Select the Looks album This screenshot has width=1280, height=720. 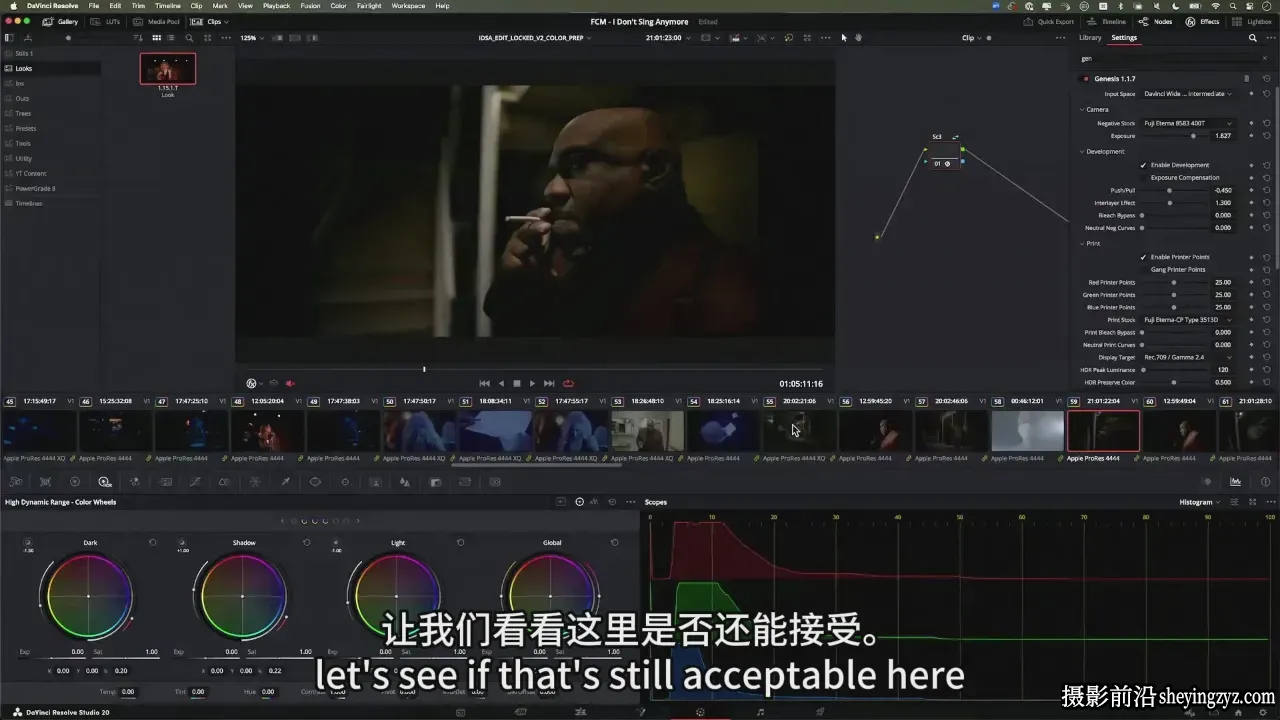coord(50,69)
